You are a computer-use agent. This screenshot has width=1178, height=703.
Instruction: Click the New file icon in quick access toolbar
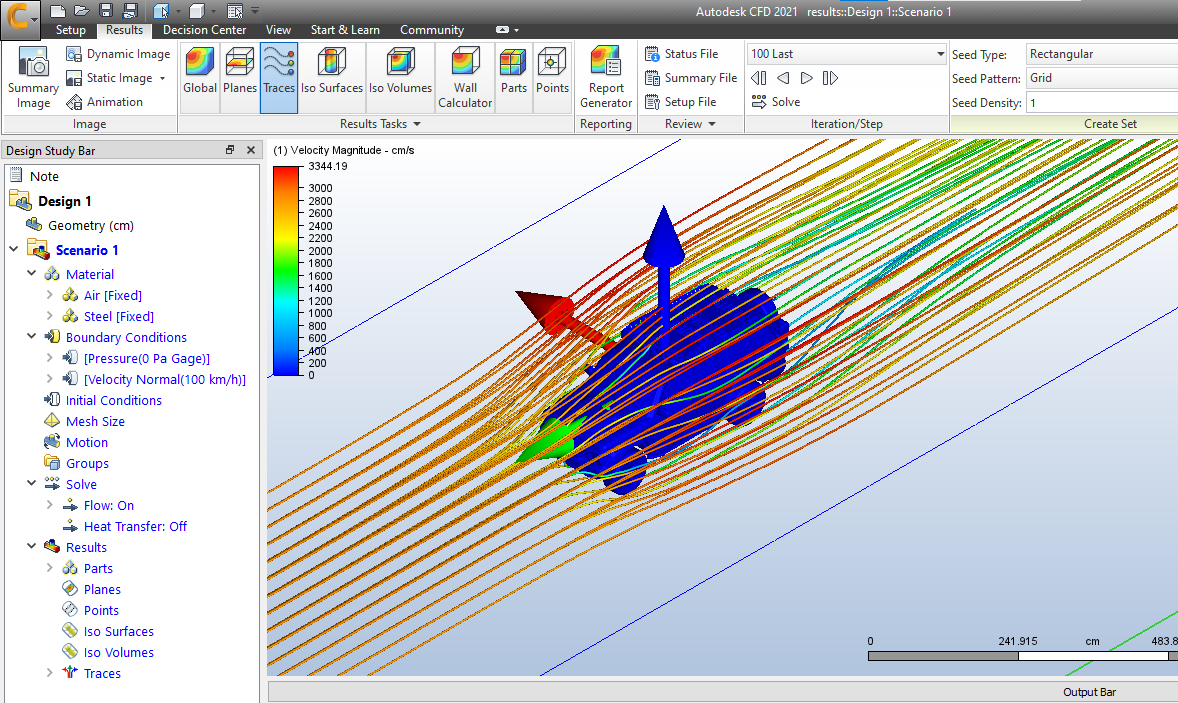pos(57,11)
